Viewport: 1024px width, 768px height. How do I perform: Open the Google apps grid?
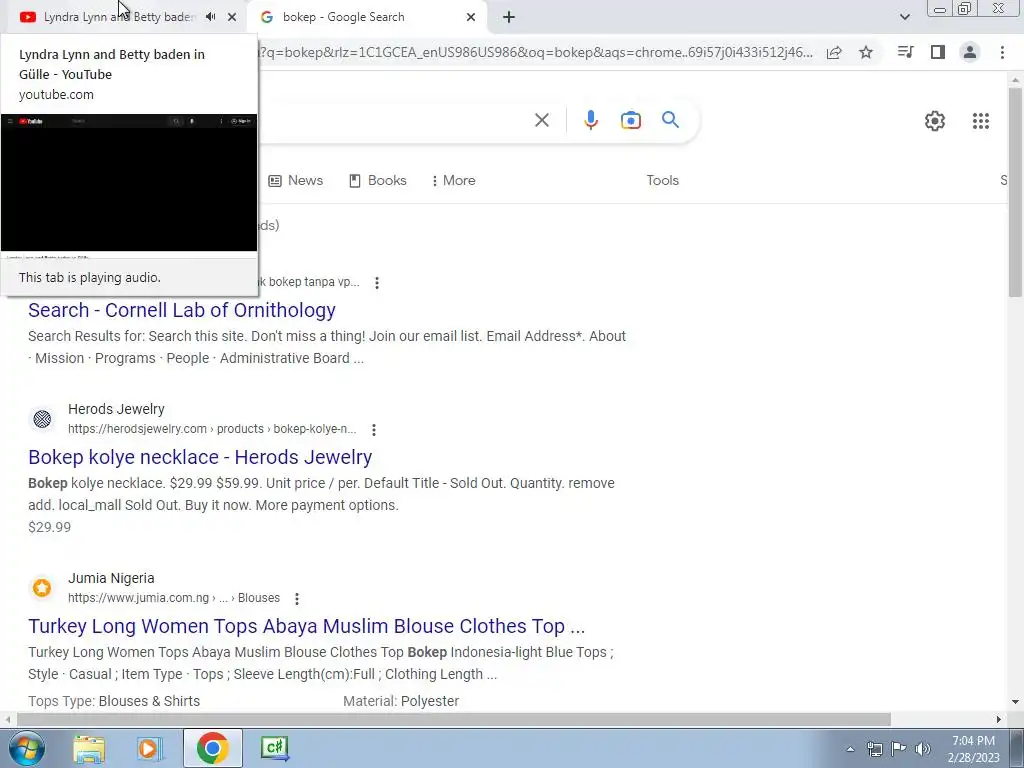[981, 121]
